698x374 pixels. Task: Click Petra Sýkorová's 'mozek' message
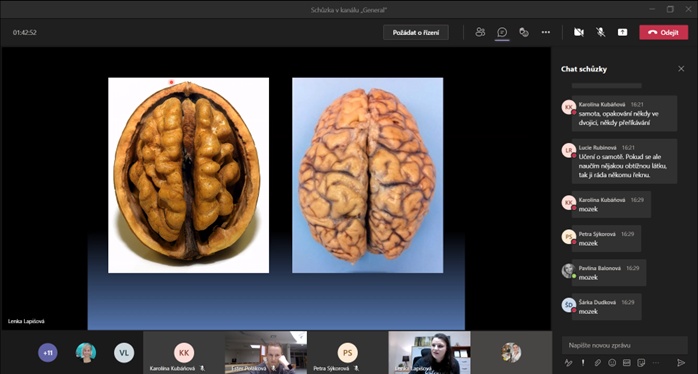[x=606, y=239]
